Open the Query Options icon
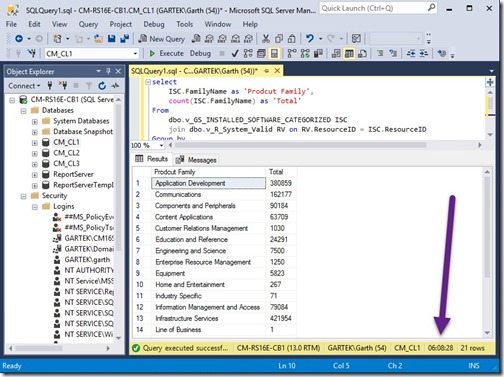This screenshot has height=377, width=504. [x=261, y=53]
